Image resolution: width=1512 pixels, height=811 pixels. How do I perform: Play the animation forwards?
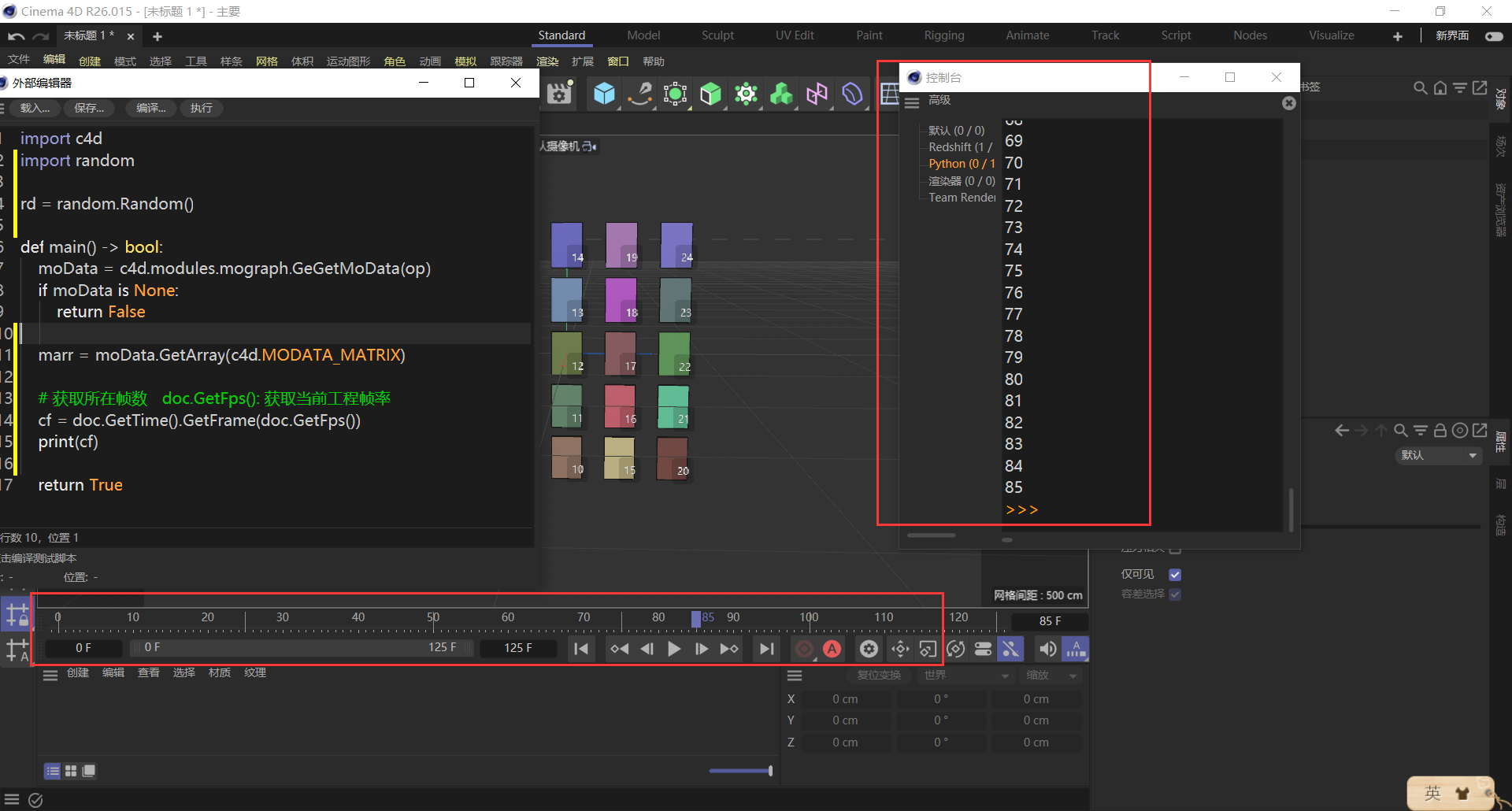click(674, 649)
